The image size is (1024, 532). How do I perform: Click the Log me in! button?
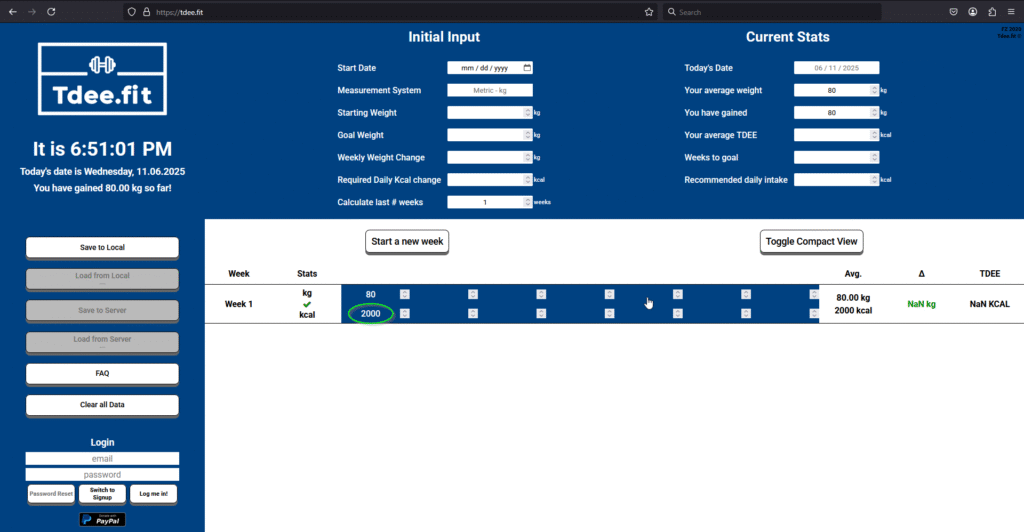tap(153, 493)
